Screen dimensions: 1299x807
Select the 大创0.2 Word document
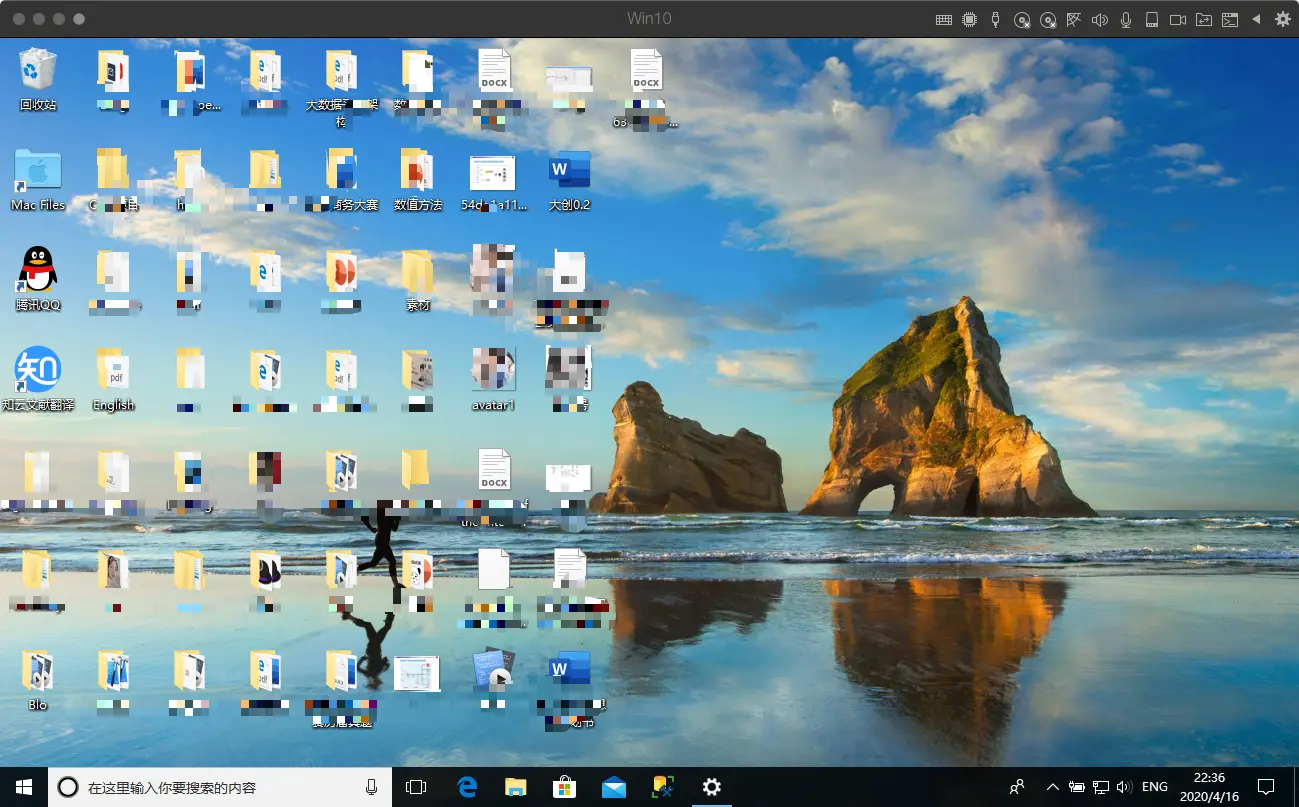(x=570, y=180)
